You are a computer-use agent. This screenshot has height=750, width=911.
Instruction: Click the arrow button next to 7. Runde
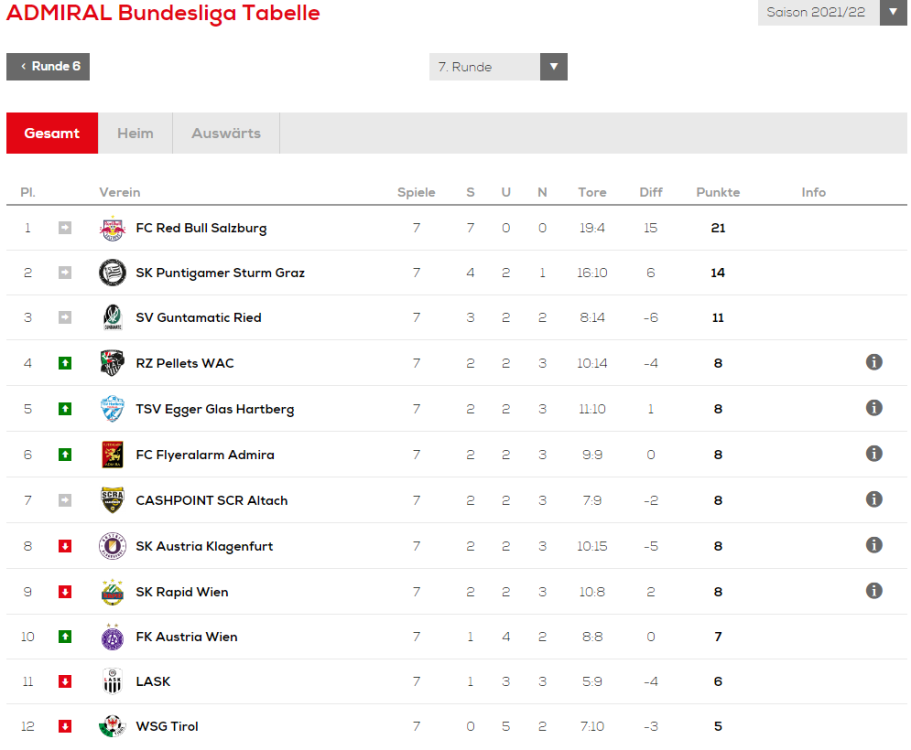click(x=554, y=67)
